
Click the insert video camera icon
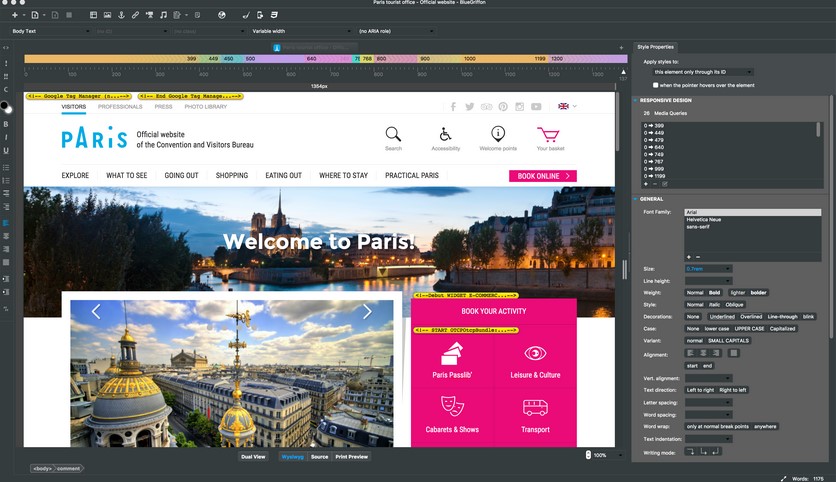(149, 15)
